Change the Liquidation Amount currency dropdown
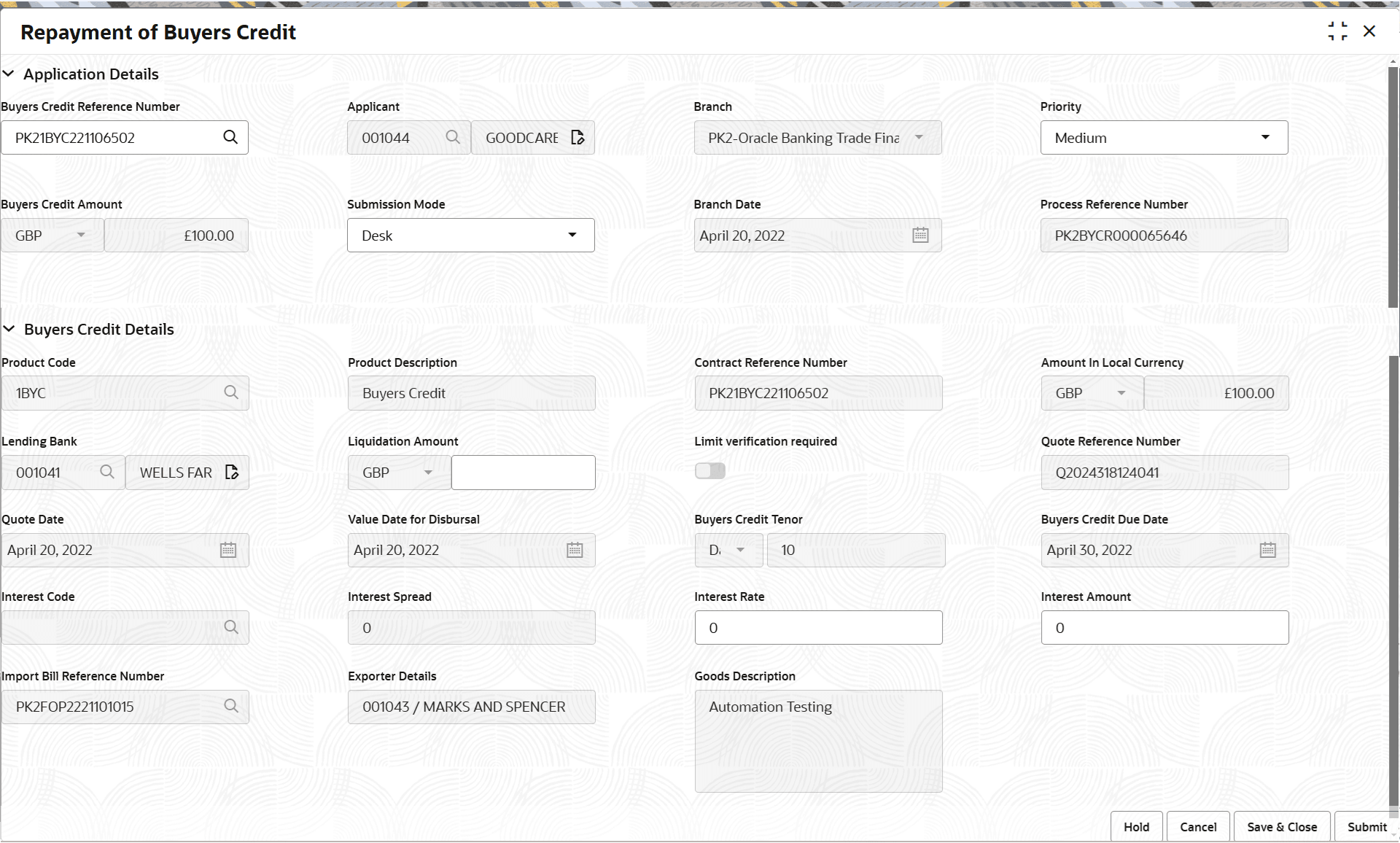The image size is (1400, 843). coord(428,472)
